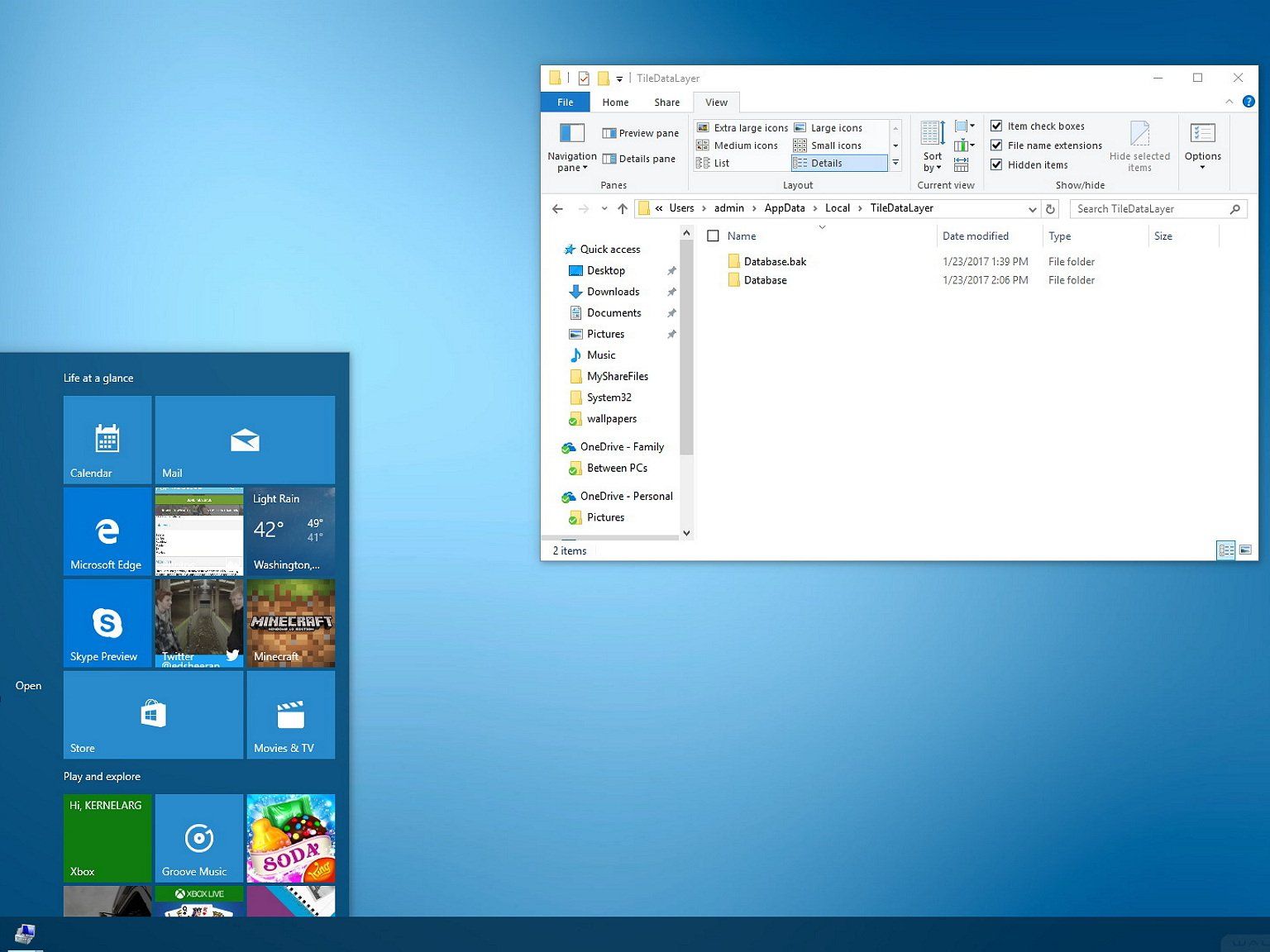Toggle File name extensions checkbox
The height and width of the screenshot is (952, 1270).
pos(996,145)
